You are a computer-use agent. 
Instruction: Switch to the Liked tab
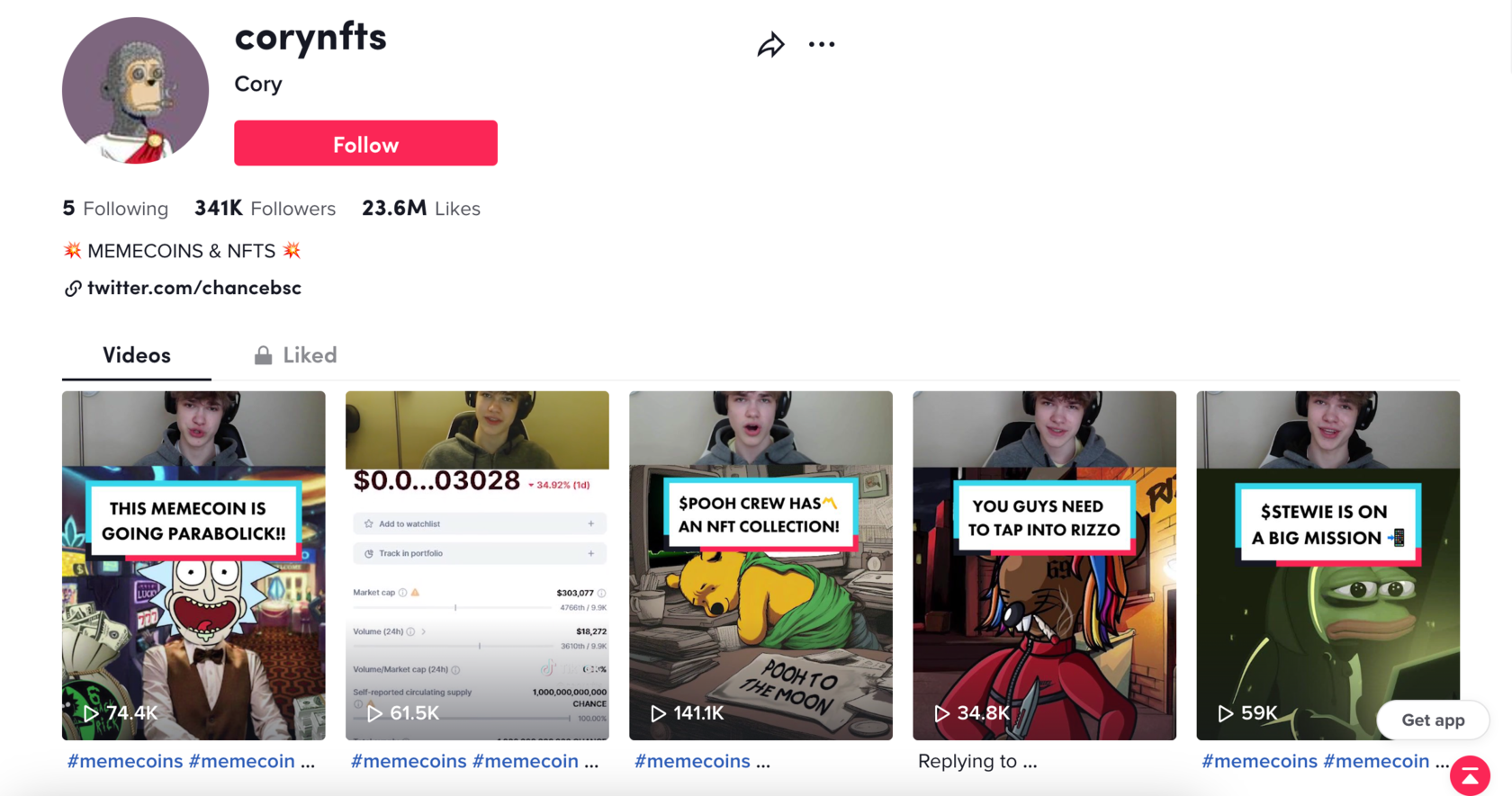(295, 355)
